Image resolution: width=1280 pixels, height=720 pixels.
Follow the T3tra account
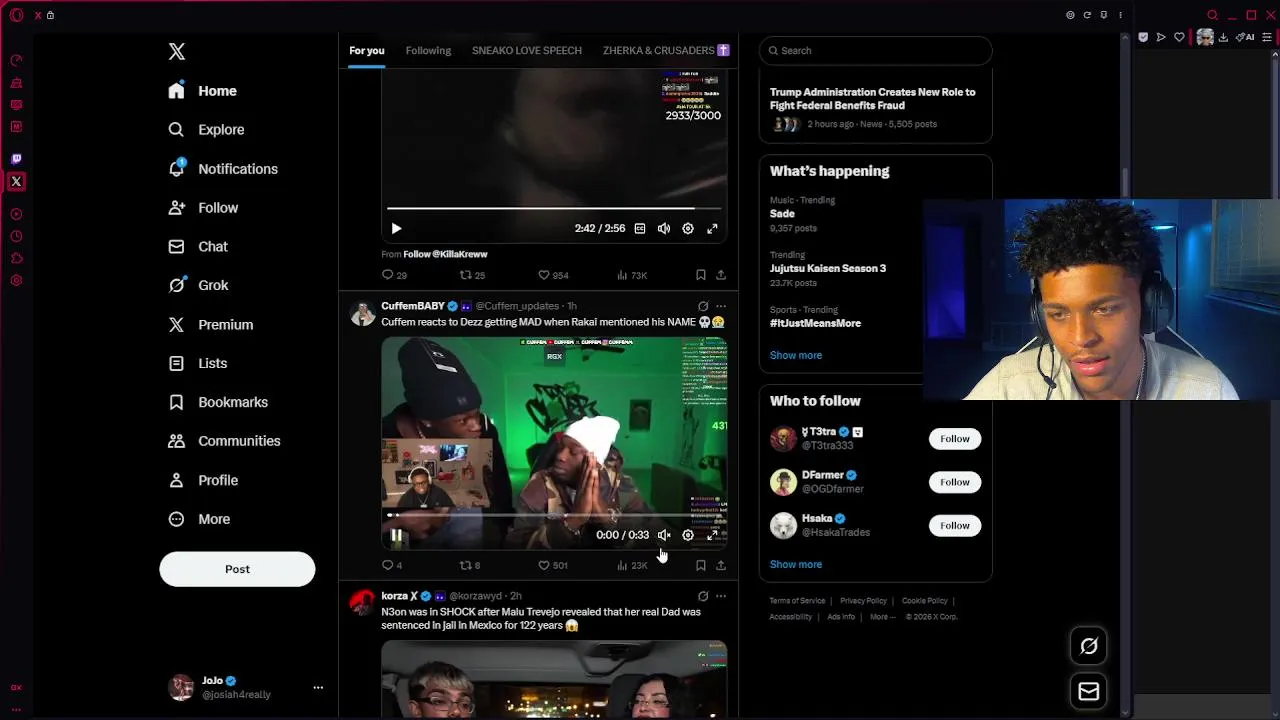955,439
